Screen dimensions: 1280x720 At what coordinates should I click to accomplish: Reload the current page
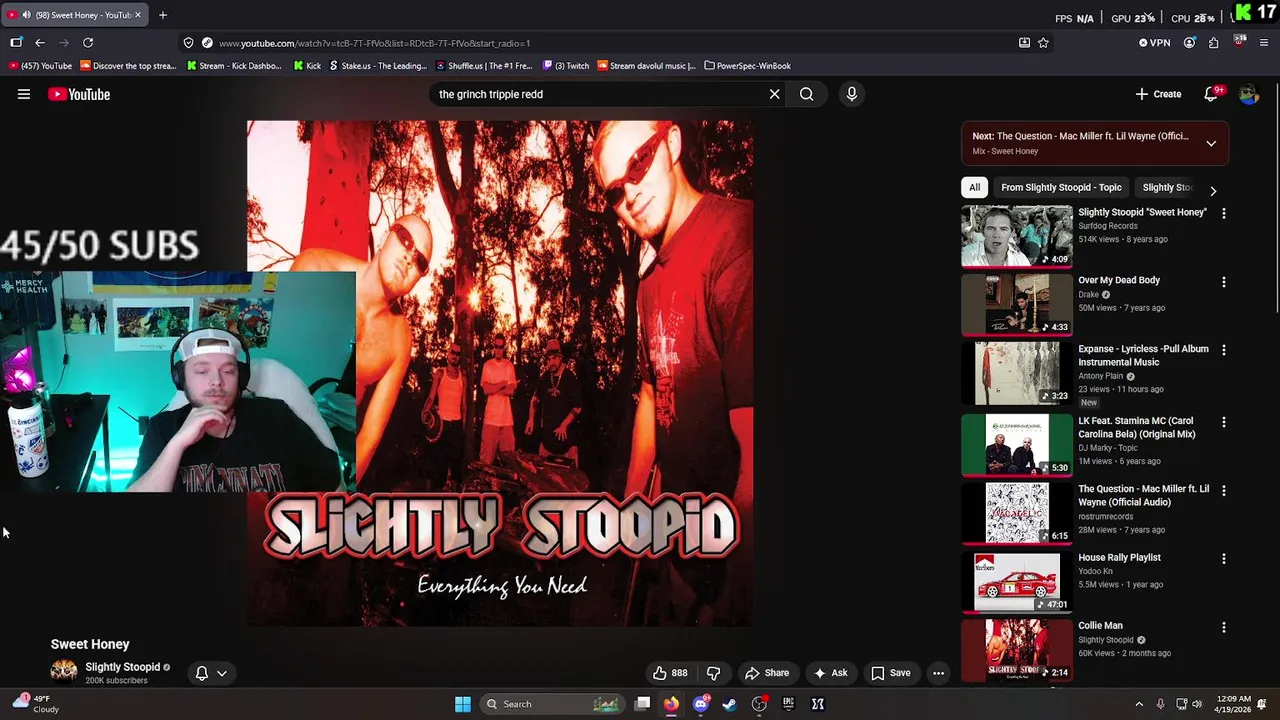tap(88, 43)
